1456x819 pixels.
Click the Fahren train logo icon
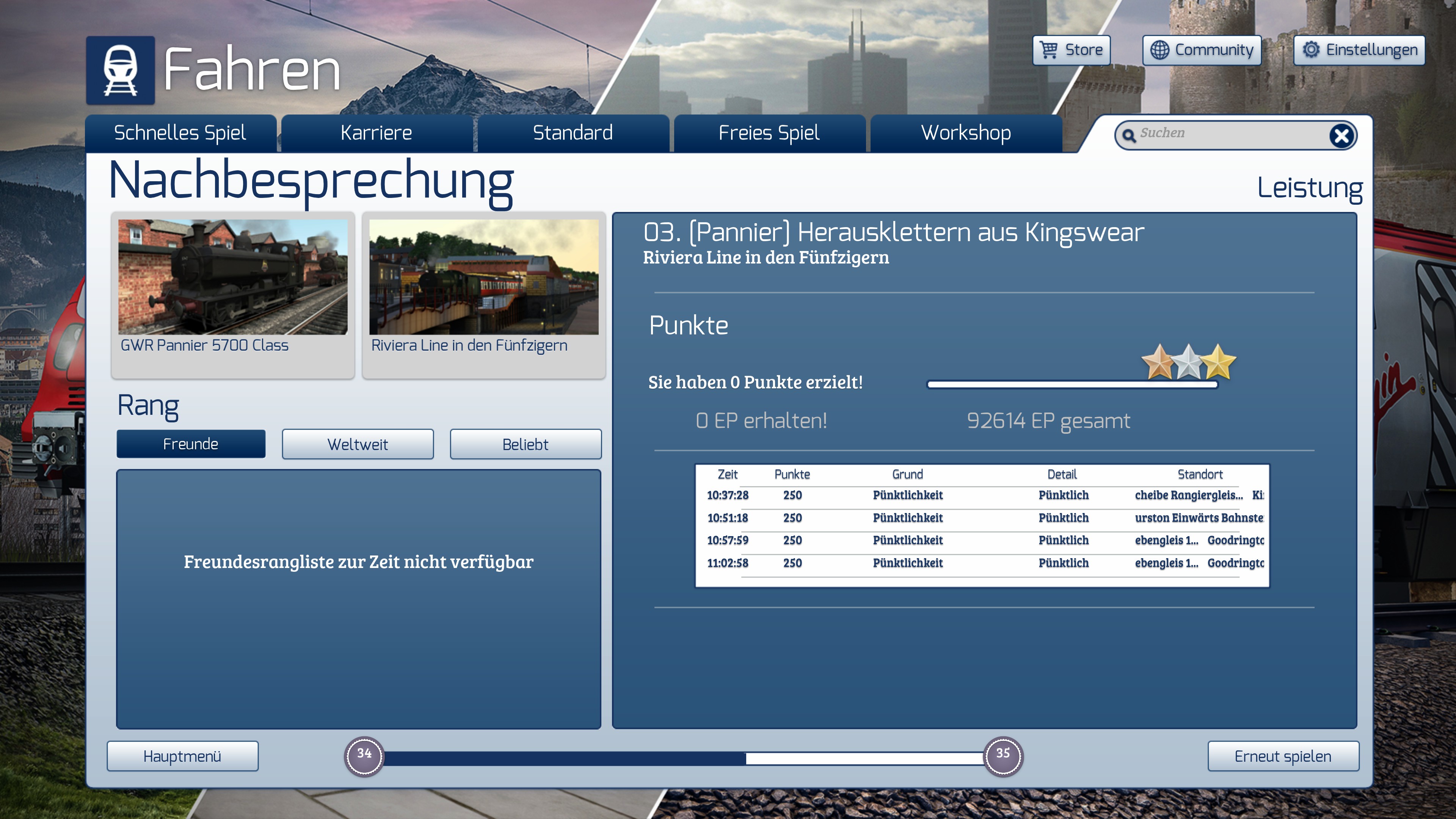(121, 70)
